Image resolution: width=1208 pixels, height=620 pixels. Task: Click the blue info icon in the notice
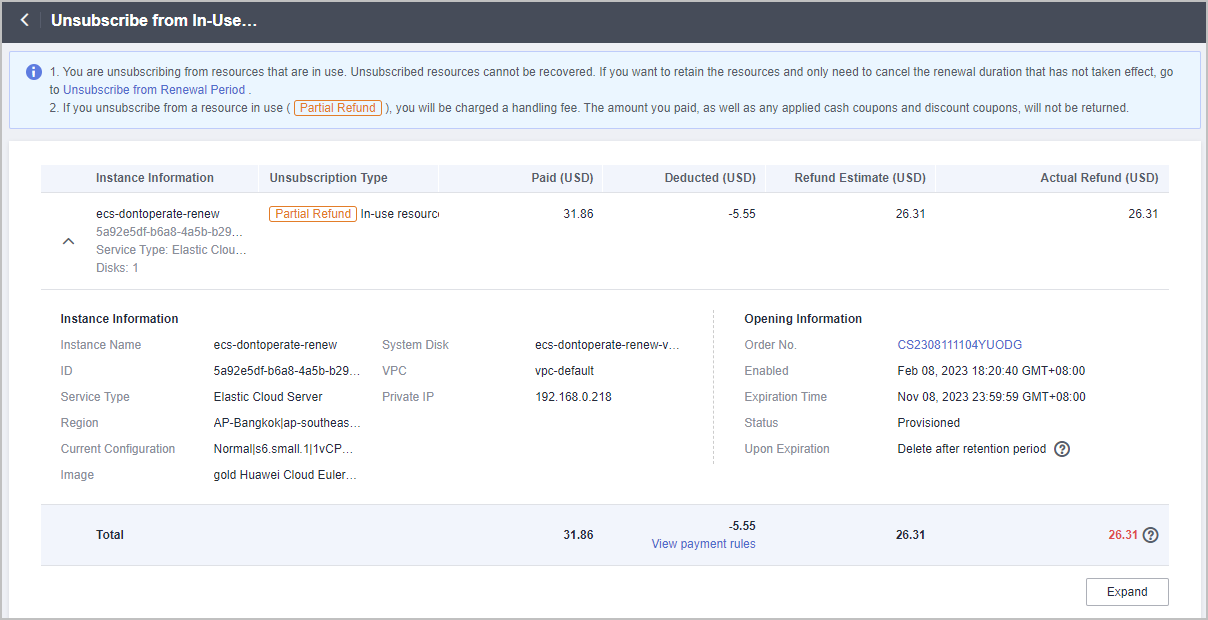pyautogui.click(x=34, y=72)
